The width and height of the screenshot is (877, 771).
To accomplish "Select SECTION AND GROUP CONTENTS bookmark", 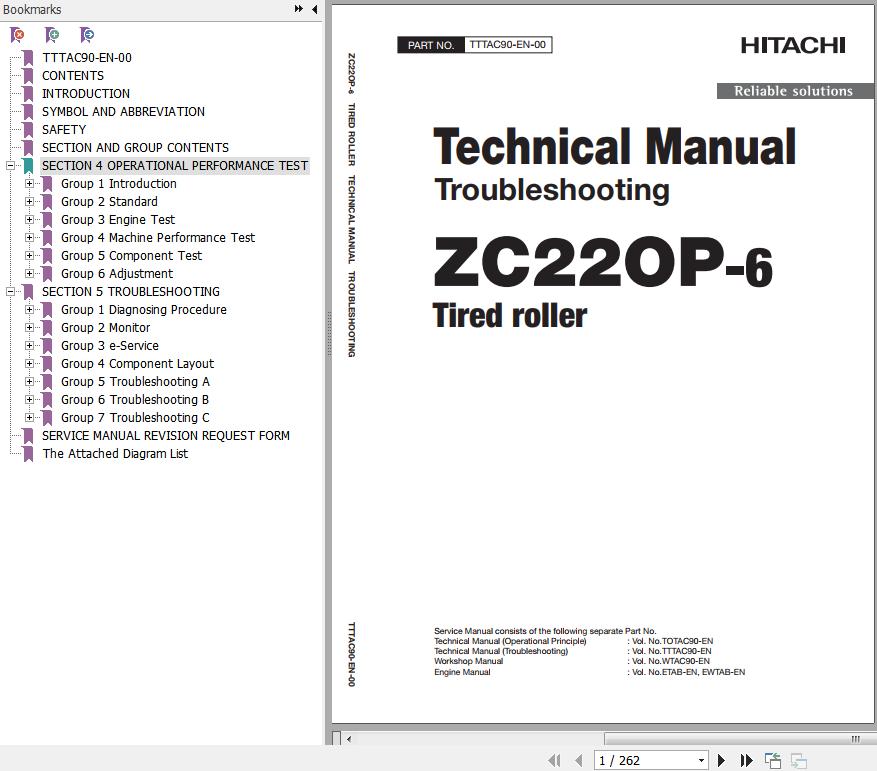I will tap(135, 148).
